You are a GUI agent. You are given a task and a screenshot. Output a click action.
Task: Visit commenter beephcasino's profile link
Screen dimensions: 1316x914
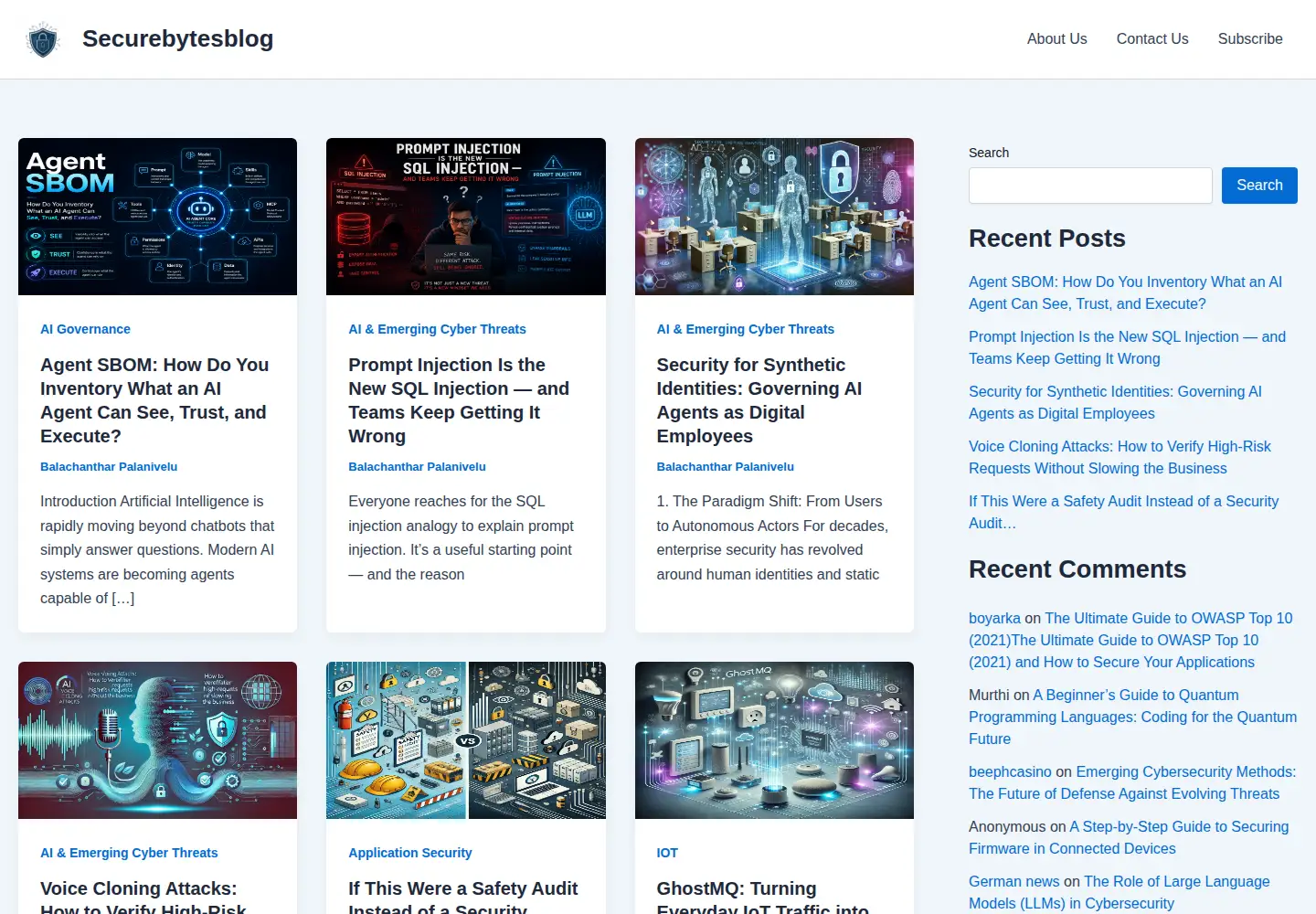click(x=1010, y=771)
